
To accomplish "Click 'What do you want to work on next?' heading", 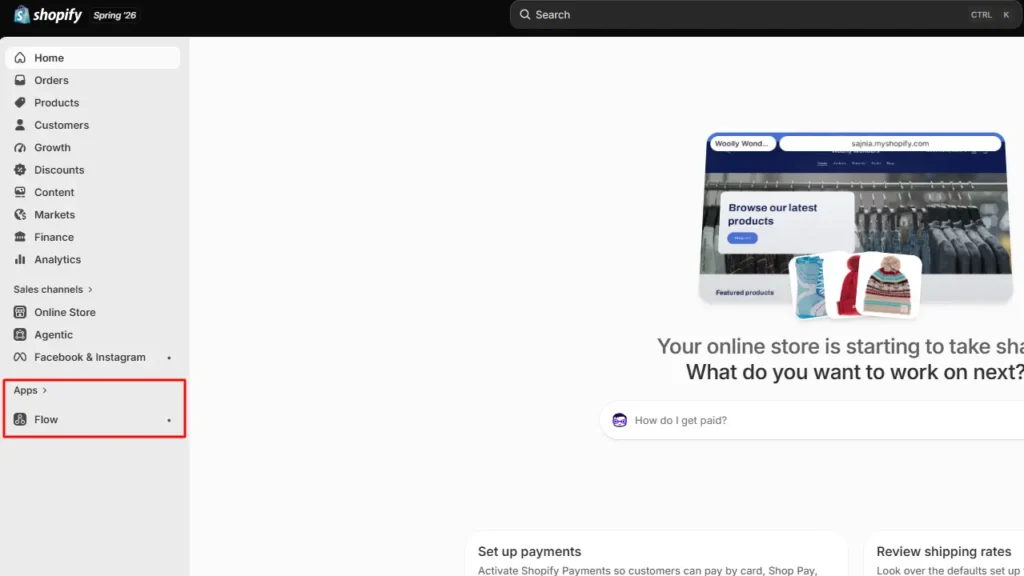I will (855, 372).
